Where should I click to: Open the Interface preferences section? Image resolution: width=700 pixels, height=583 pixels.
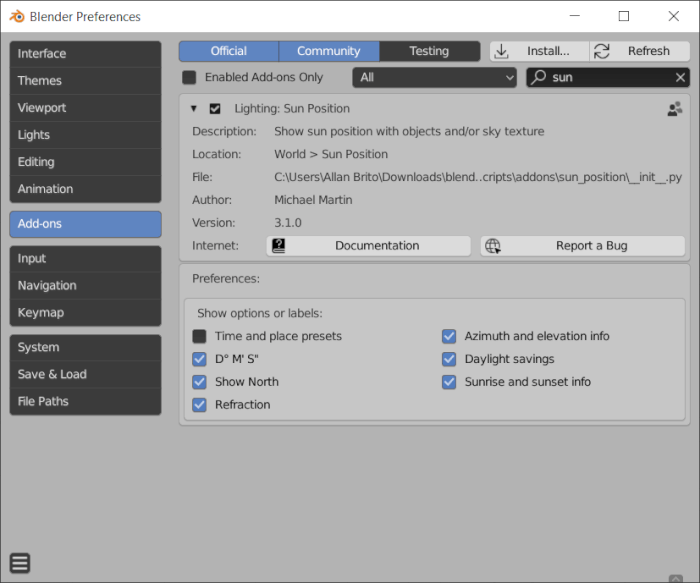(85, 54)
